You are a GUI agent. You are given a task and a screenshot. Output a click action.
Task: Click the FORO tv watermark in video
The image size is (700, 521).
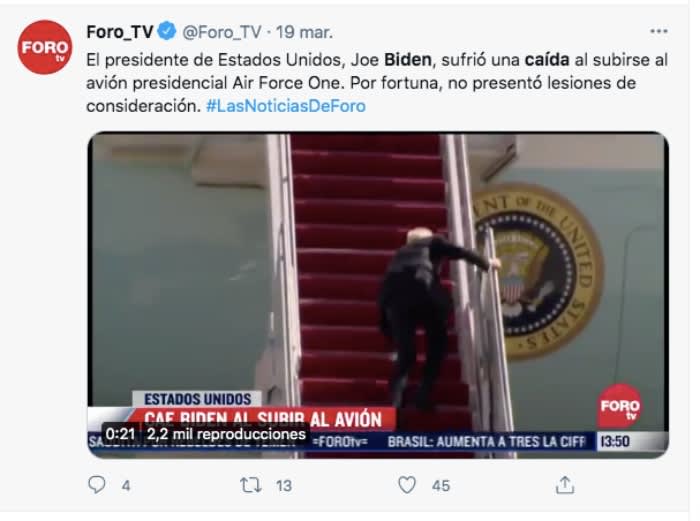pyautogui.click(x=620, y=406)
